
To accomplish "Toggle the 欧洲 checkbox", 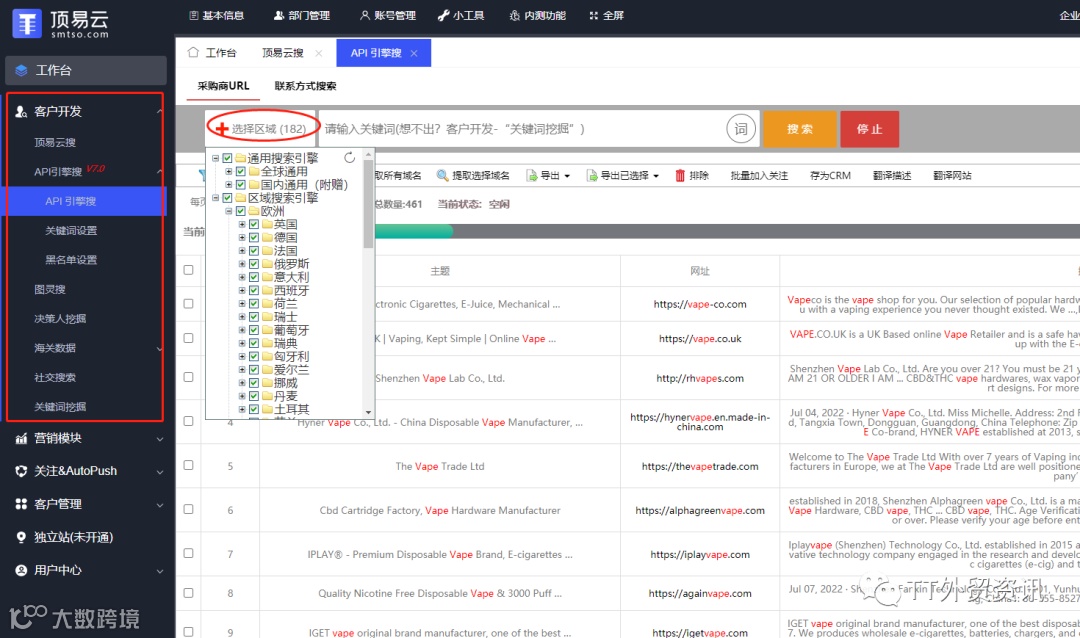I will (240, 211).
